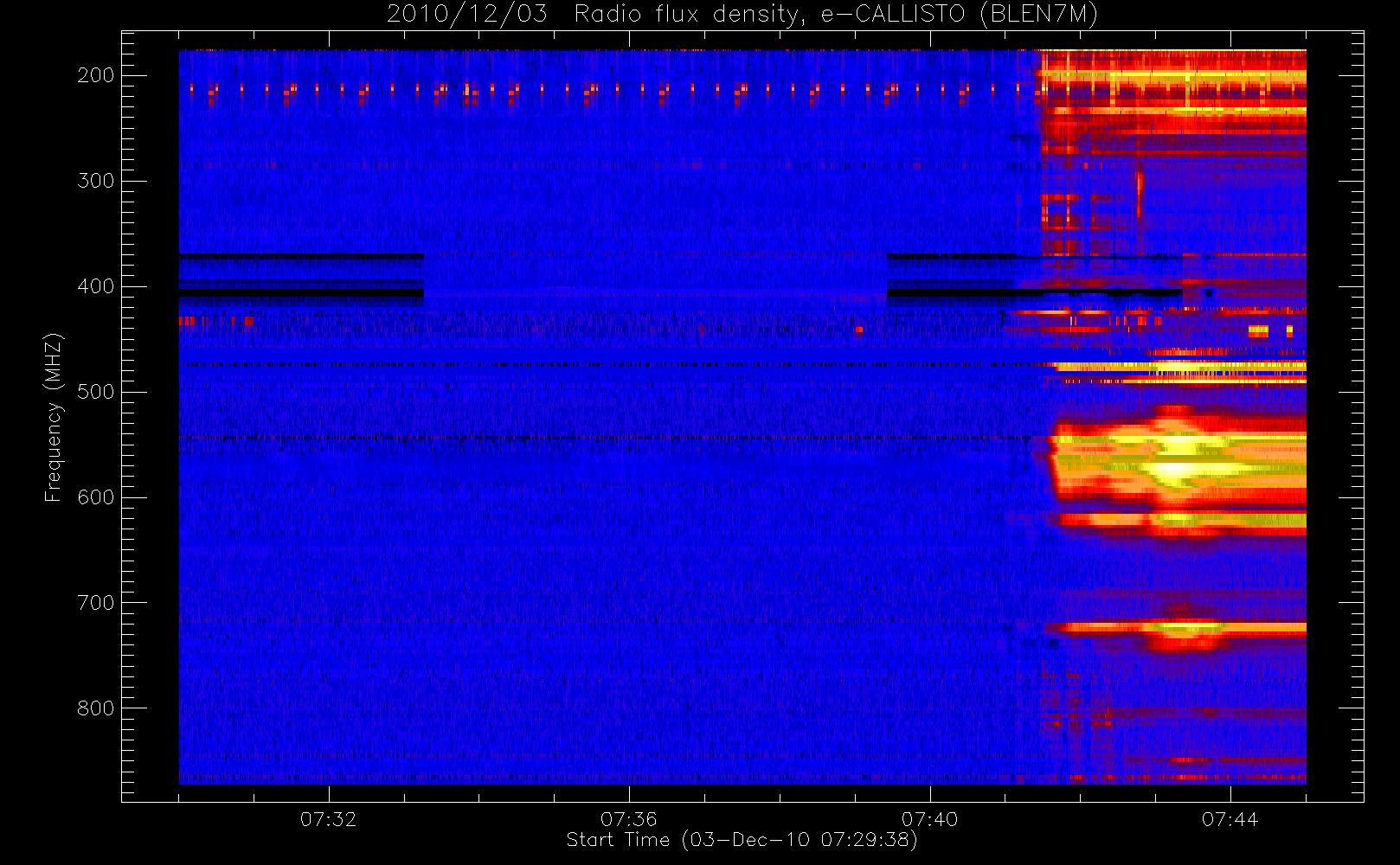
Task: Click the 07:40 time tick label
Action: pos(929,819)
